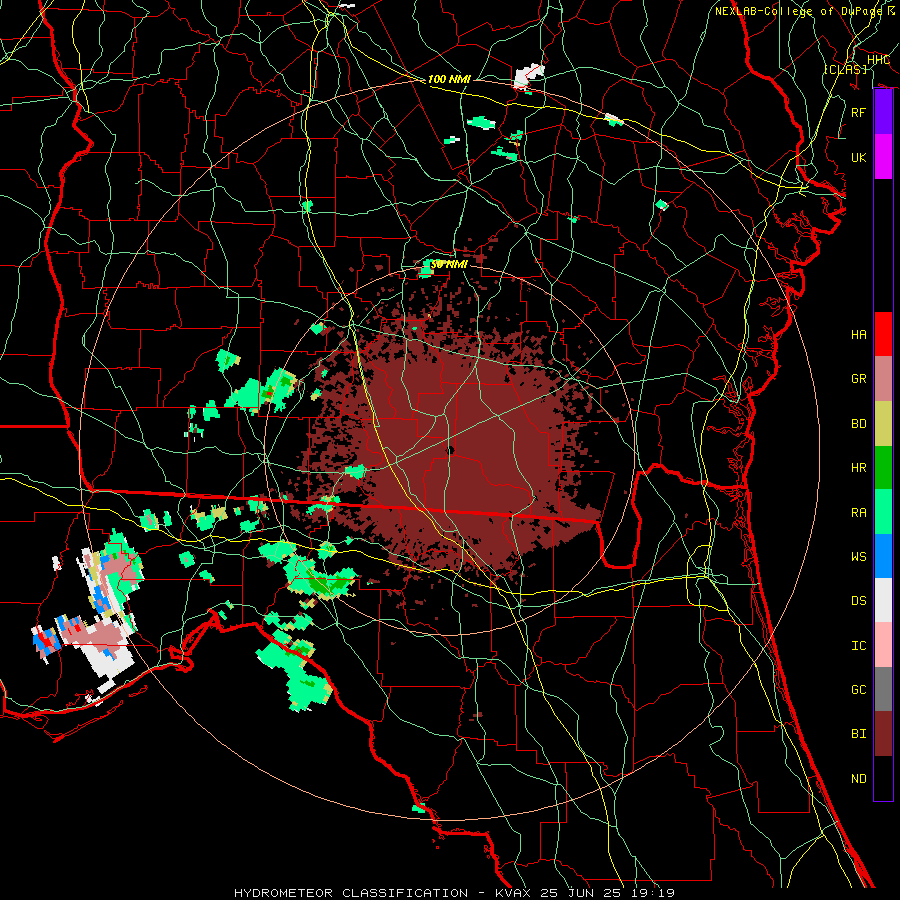Select the GC gray legend swatch
Image resolution: width=900 pixels, height=900 pixels.
883,689
